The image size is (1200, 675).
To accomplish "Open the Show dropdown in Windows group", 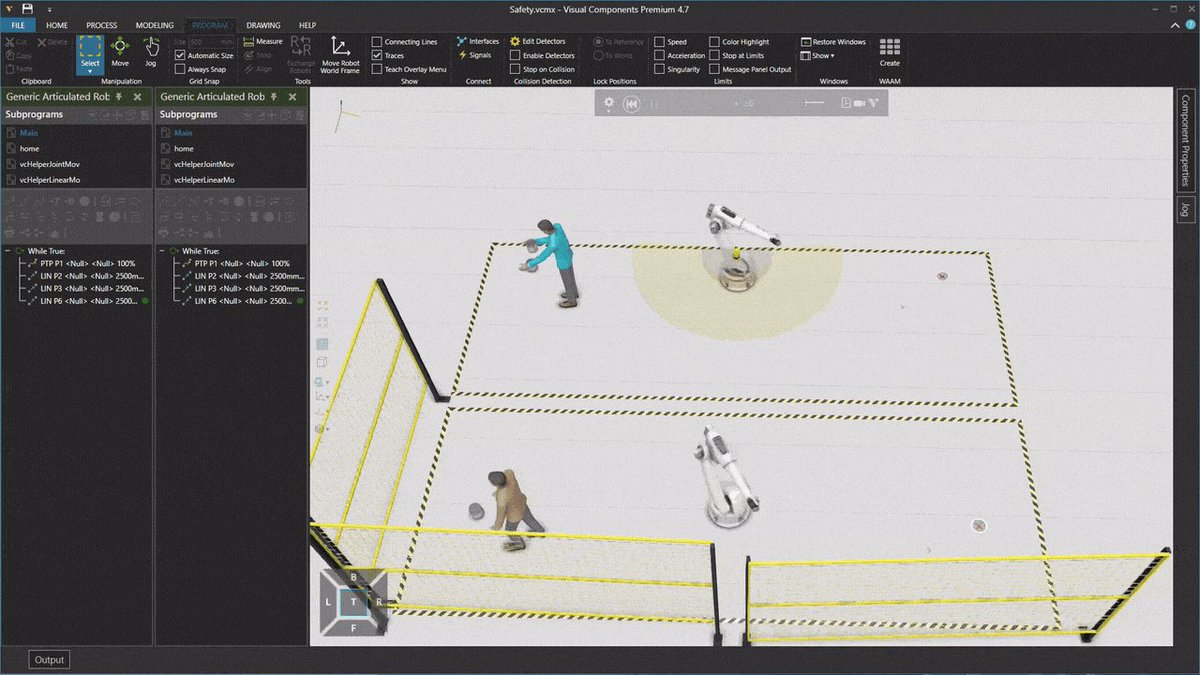I will coord(817,56).
